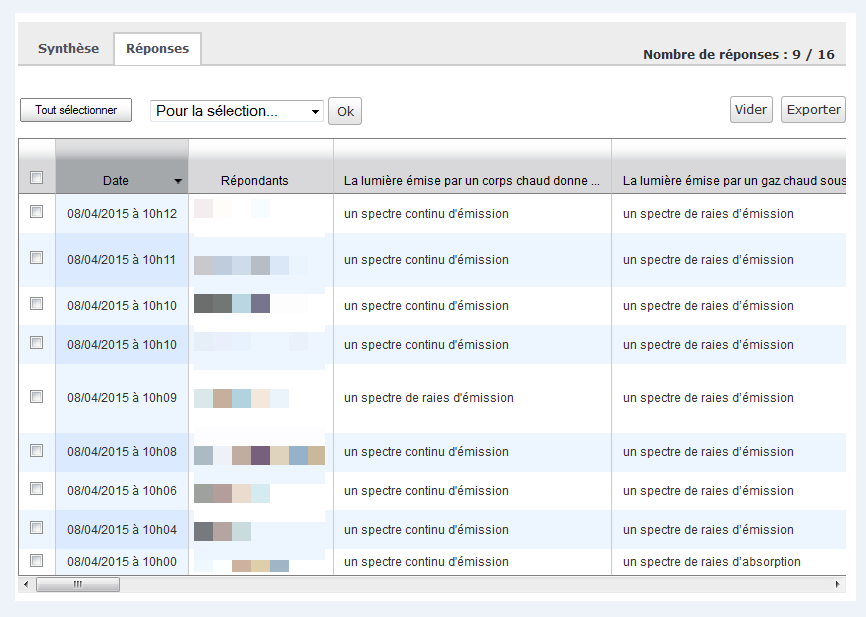Sort by the Répondants column header
Screen dimensions: 866x617
(254, 181)
